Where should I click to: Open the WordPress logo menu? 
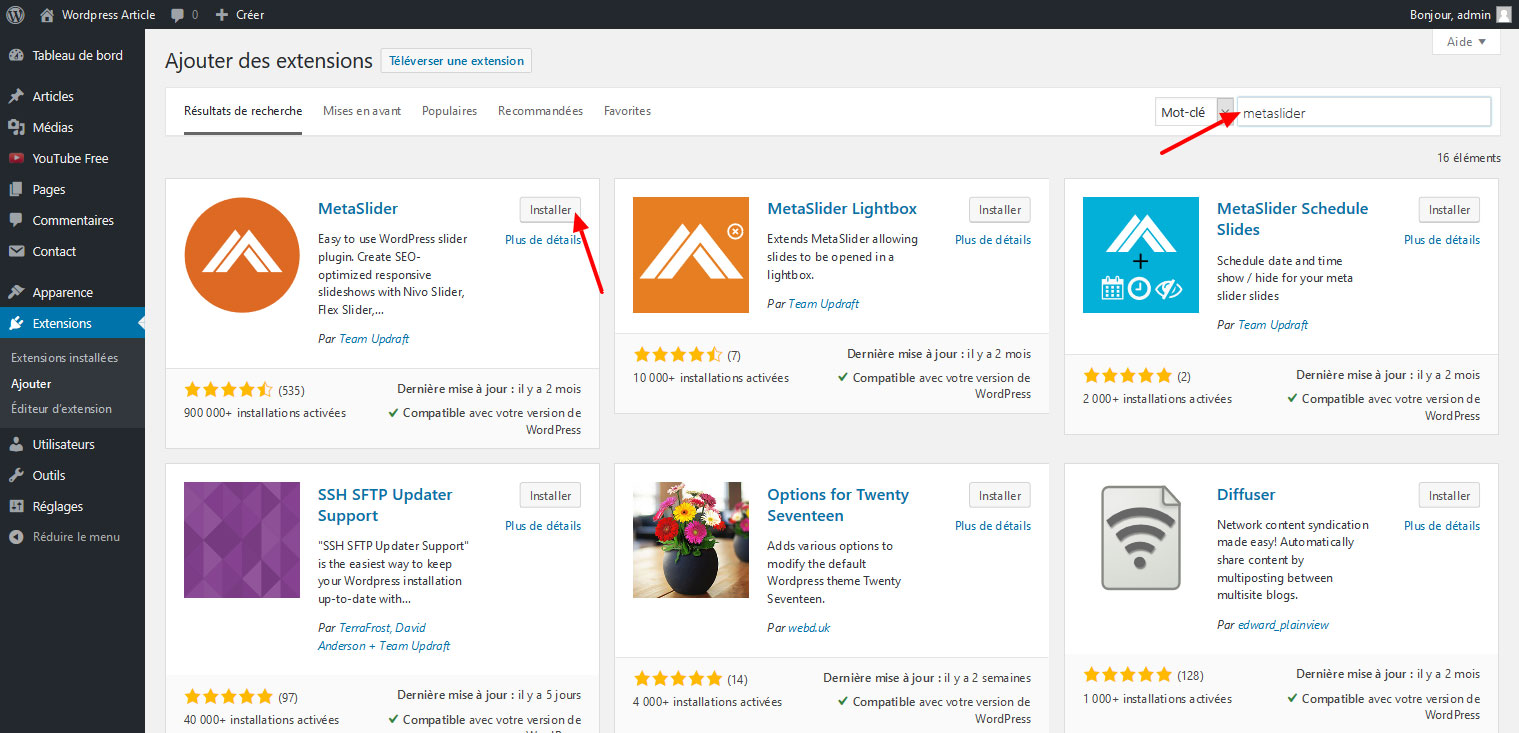point(16,14)
